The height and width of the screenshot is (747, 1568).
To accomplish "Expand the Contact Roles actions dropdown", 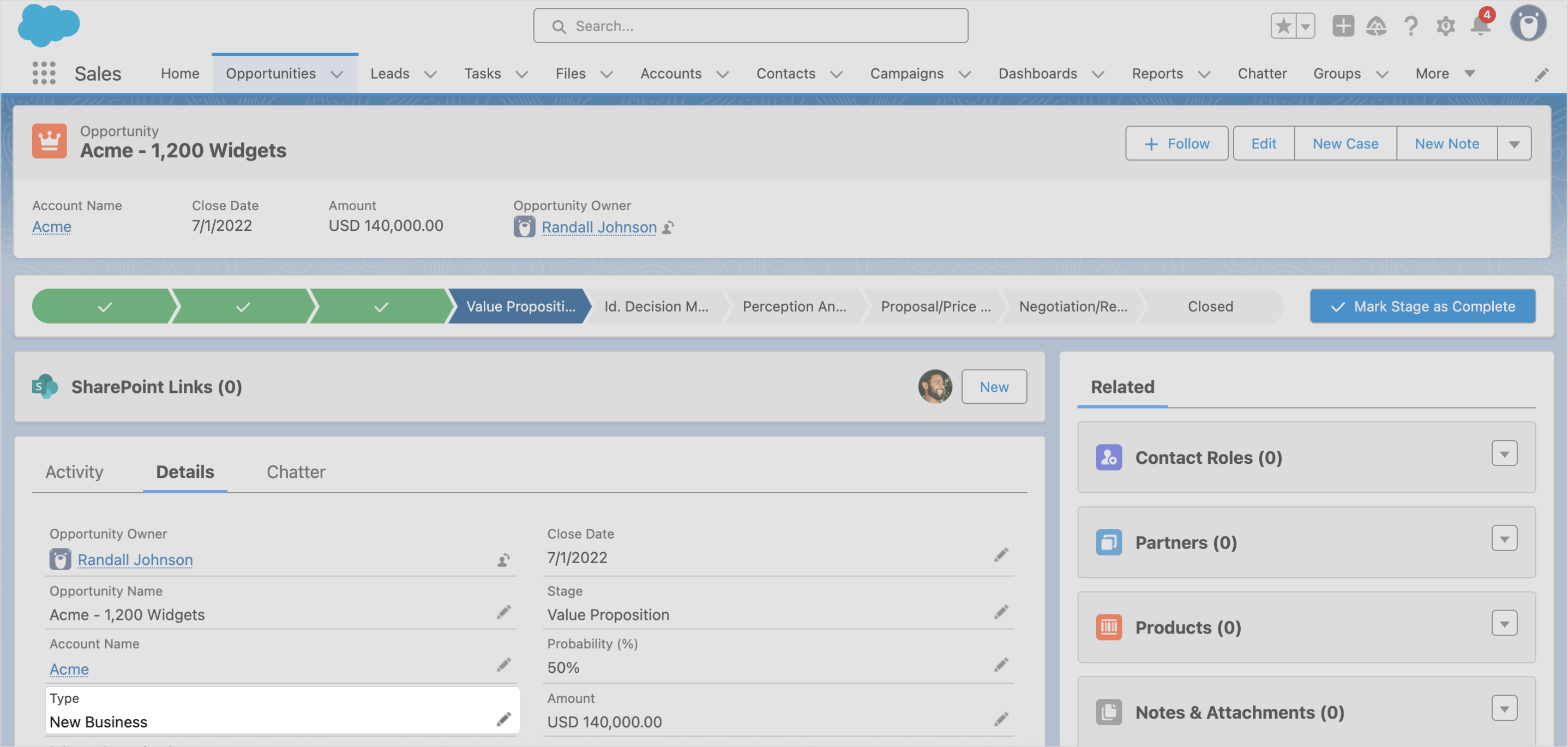I will 1504,453.
